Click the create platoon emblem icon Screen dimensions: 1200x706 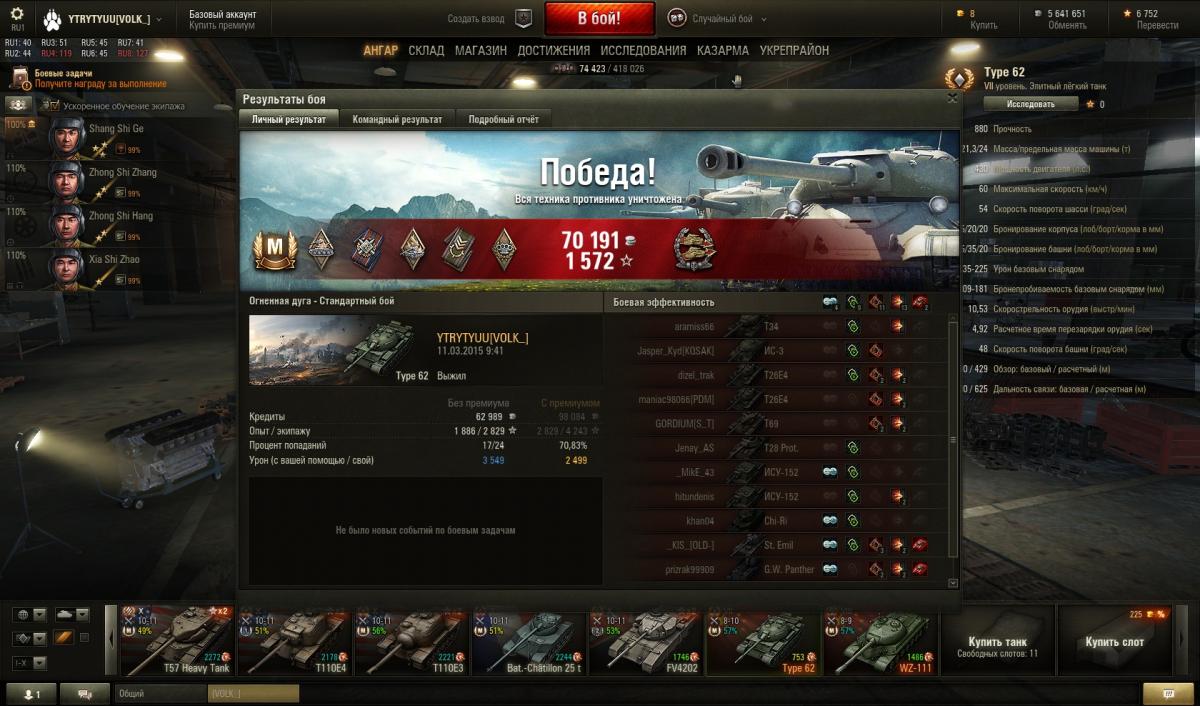pos(523,18)
